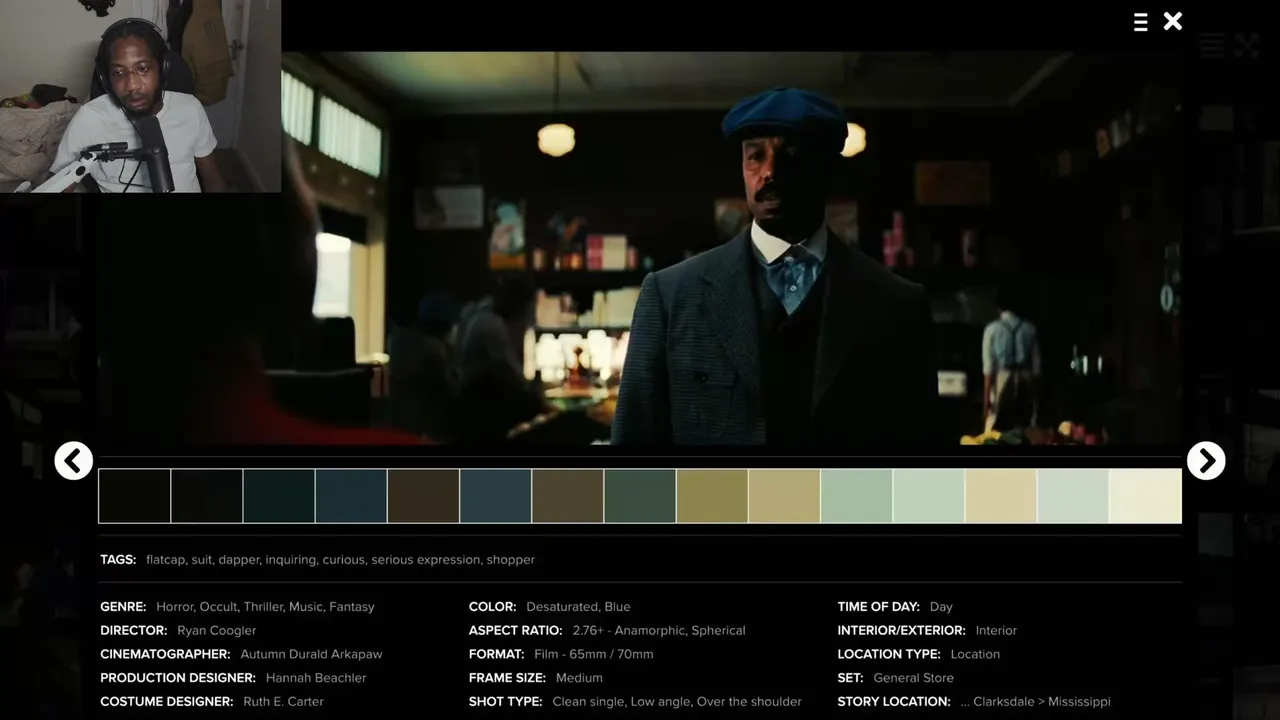The width and height of the screenshot is (1280, 720).
Task: Pick the pale mint palette swatch
Action: pos(929,496)
